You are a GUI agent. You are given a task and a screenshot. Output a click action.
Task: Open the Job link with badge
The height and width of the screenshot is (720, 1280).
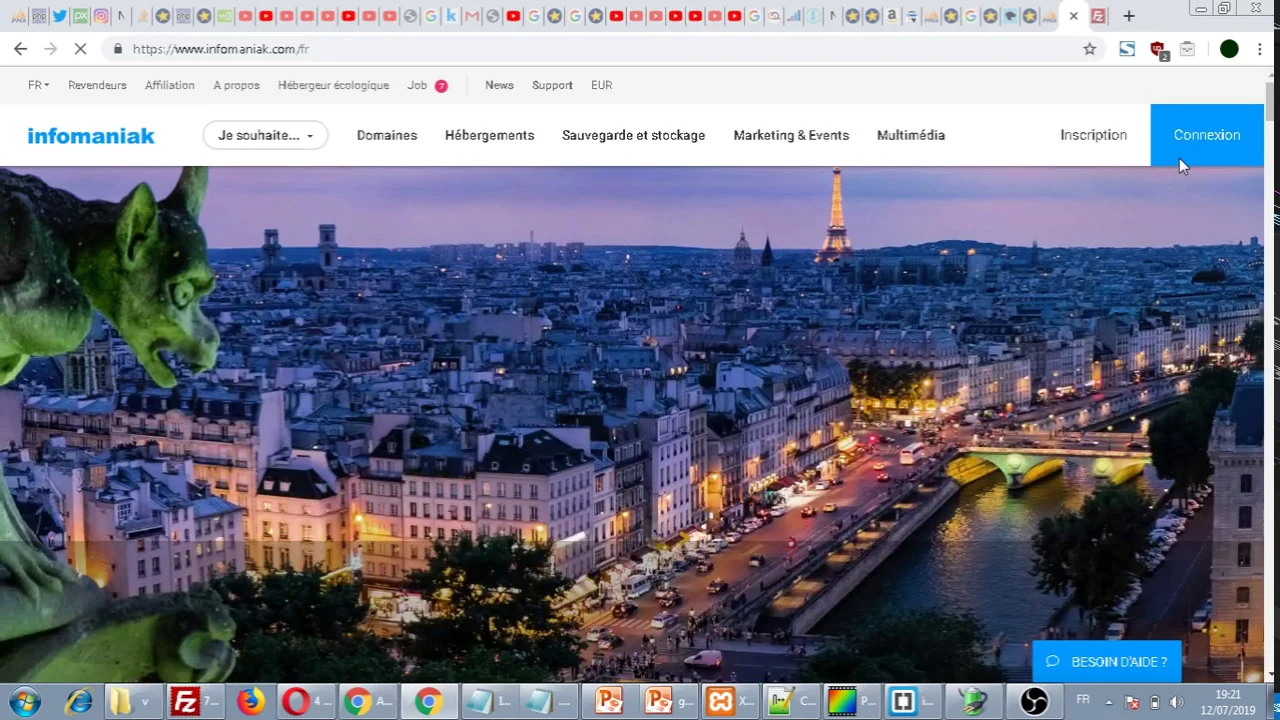coord(427,85)
